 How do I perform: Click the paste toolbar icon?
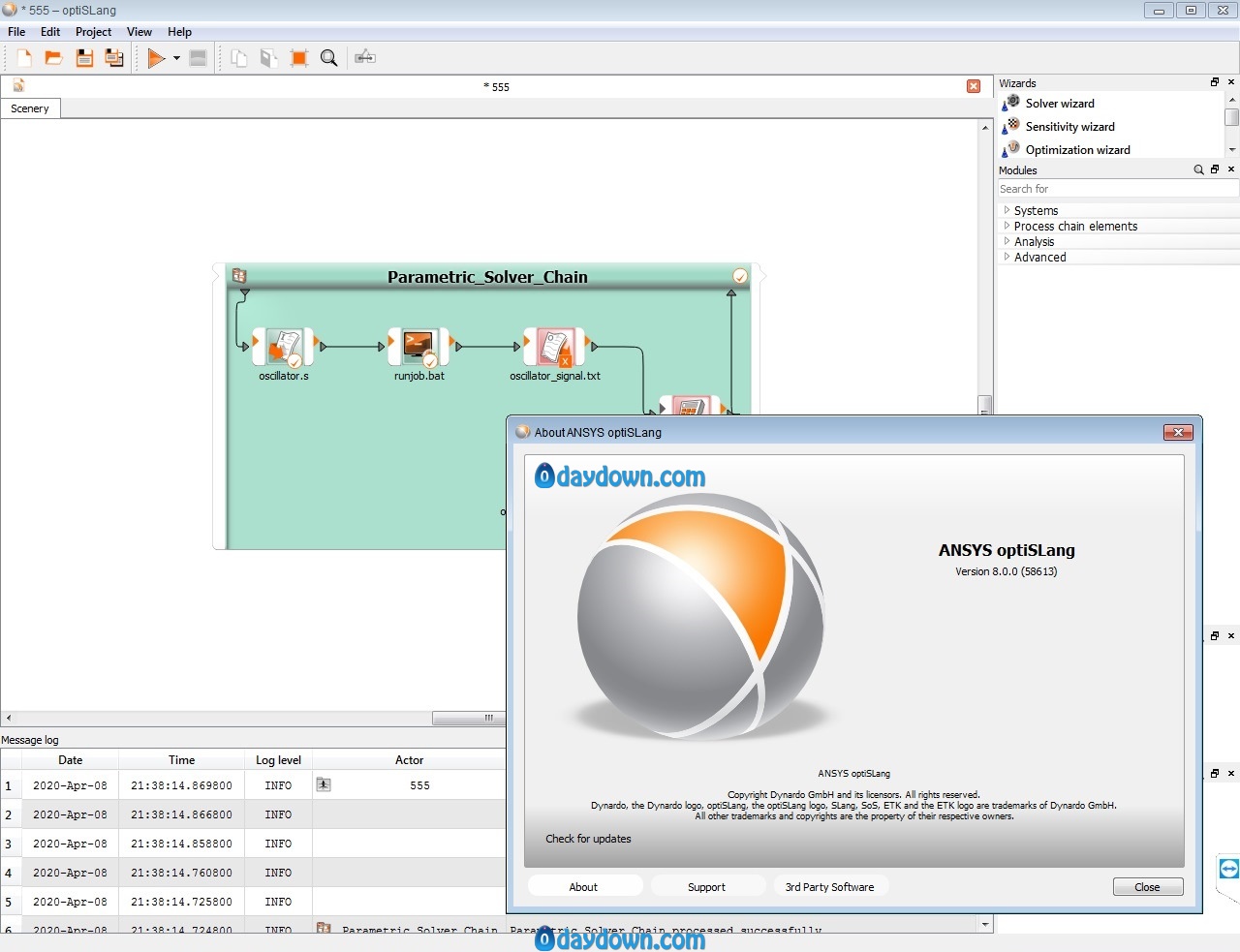(269, 58)
